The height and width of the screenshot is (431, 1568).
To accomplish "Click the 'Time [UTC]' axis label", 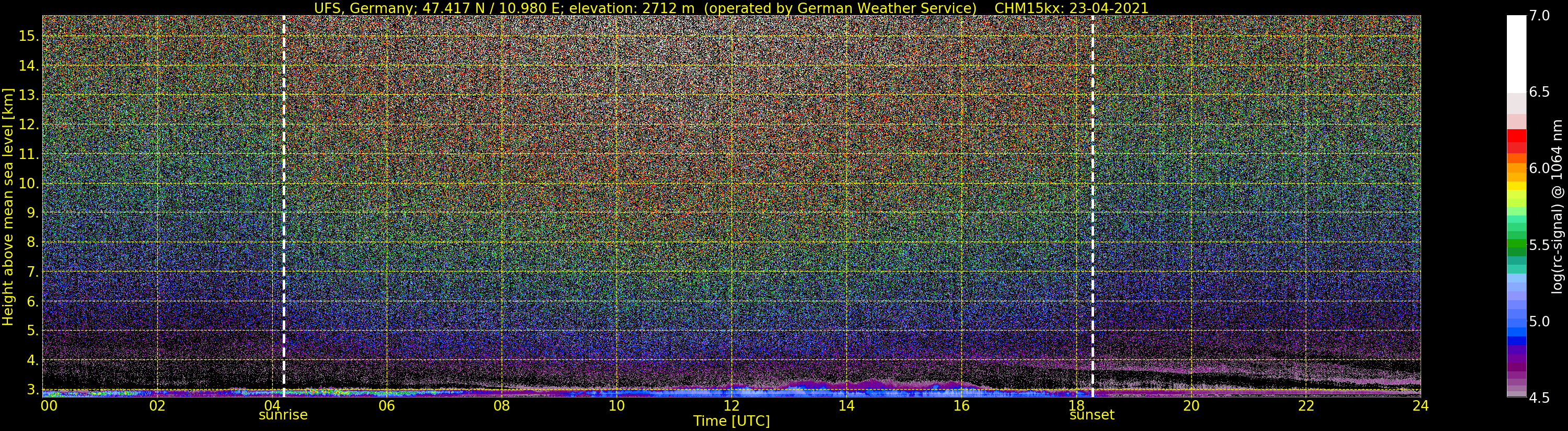I will pyautogui.click(x=731, y=421).
